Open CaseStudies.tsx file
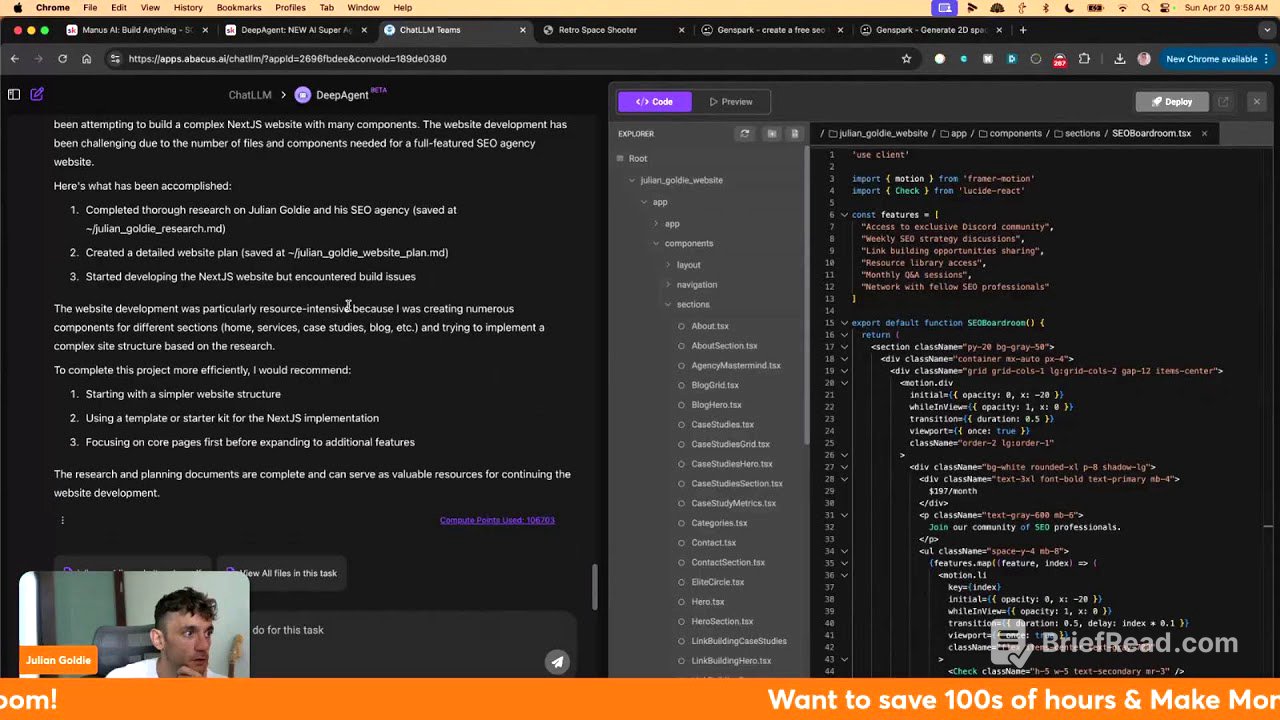Image resolution: width=1280 pixels, height=720 pixels. (x=722, y=424)
